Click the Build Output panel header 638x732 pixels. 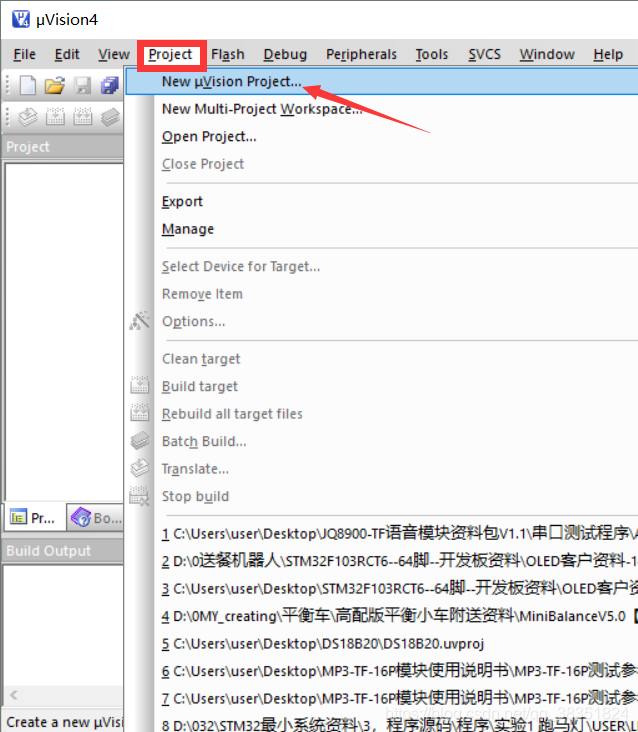[63, 551]
